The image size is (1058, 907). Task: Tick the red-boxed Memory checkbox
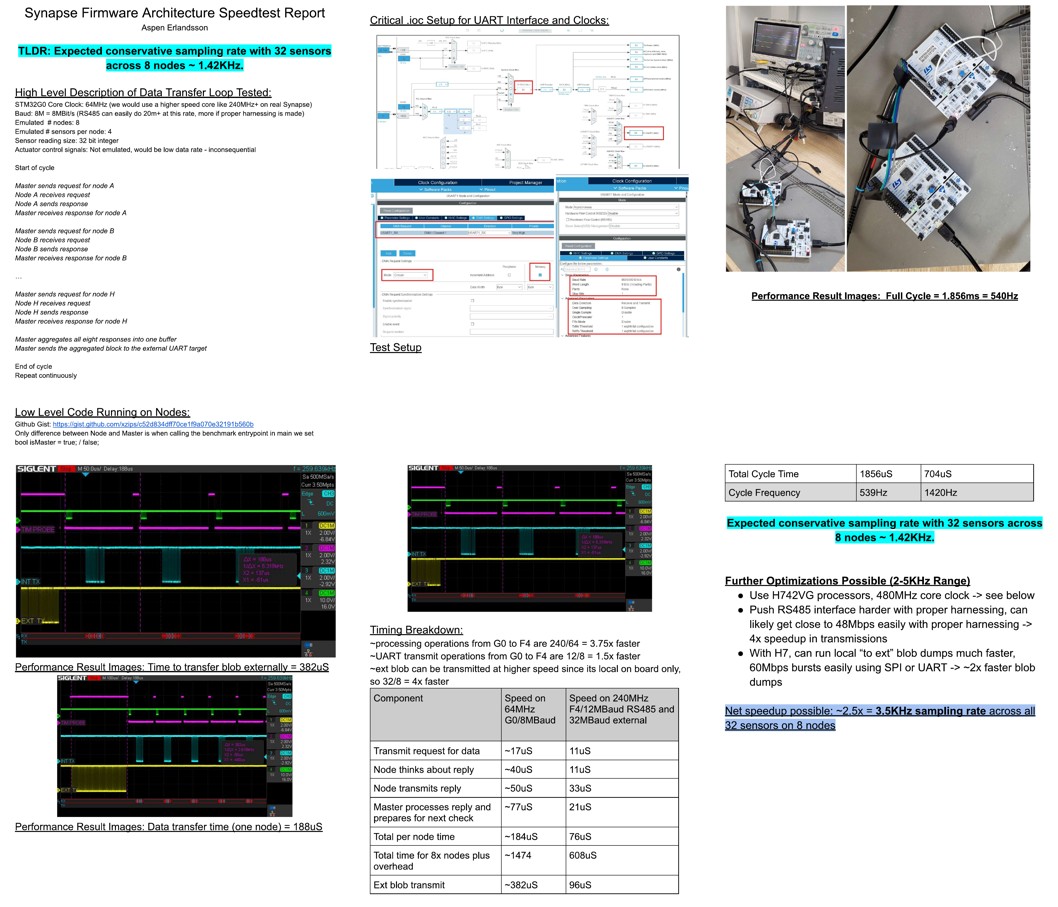click(539, 274)
